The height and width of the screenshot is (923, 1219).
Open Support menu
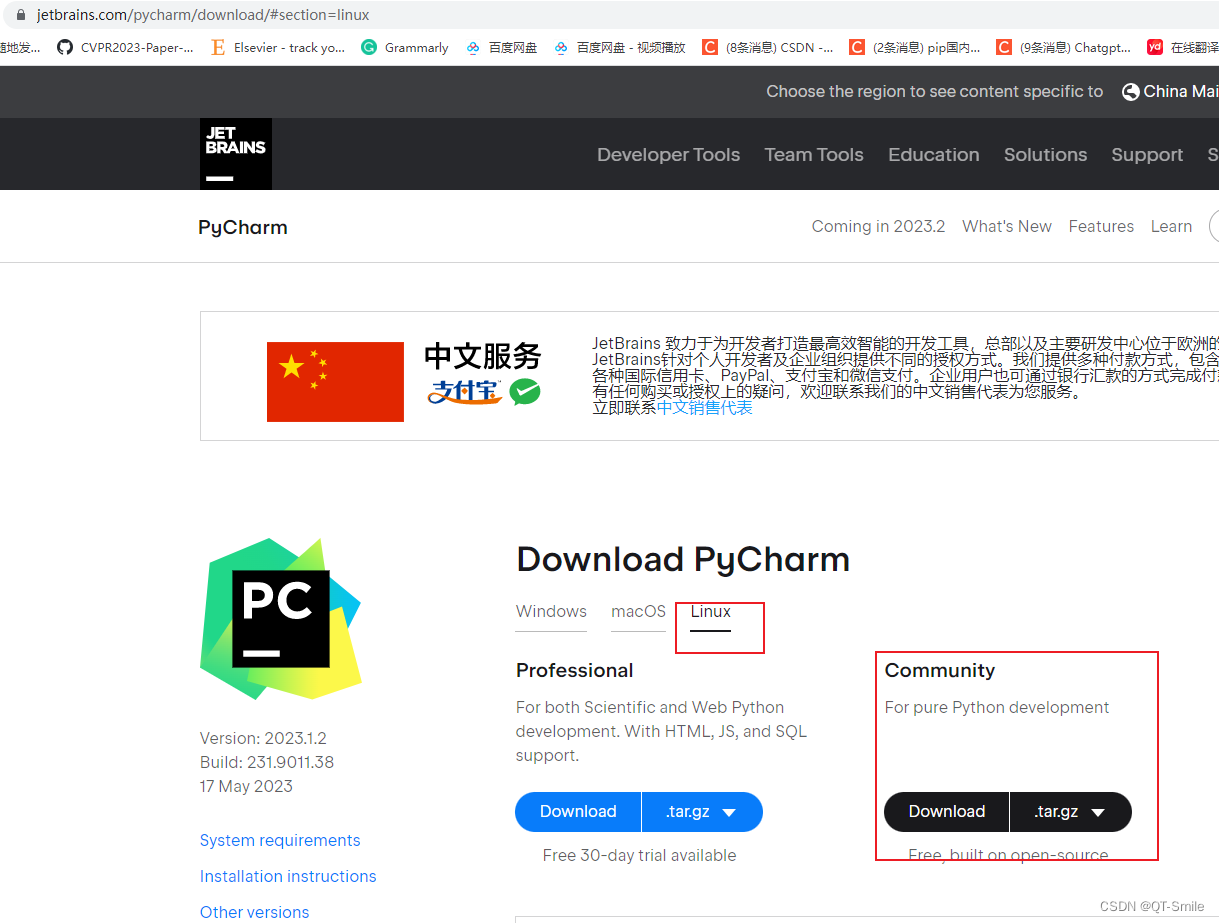pos(1147,155)
